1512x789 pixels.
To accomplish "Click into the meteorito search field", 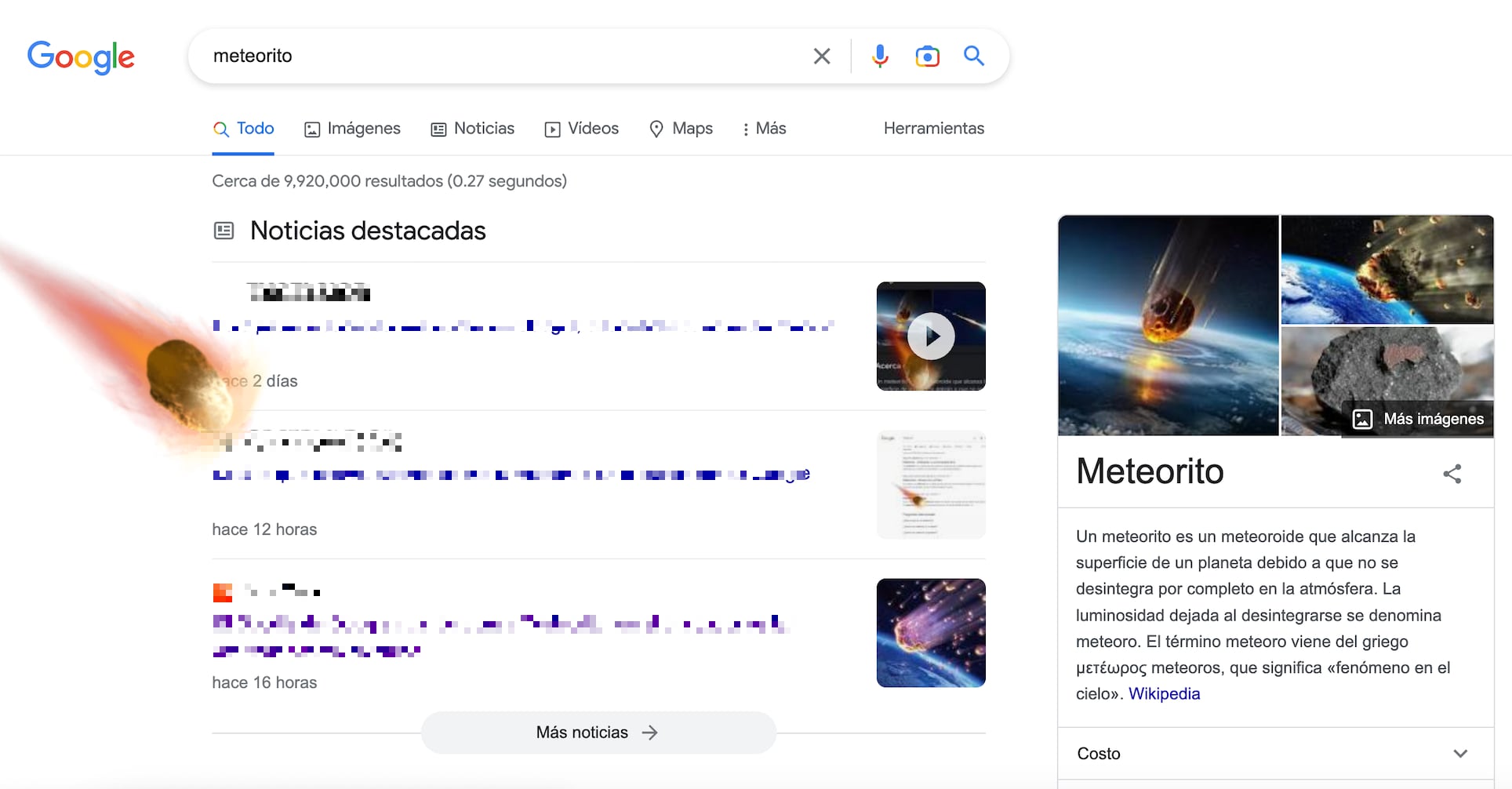I will [x=502, y=56].
